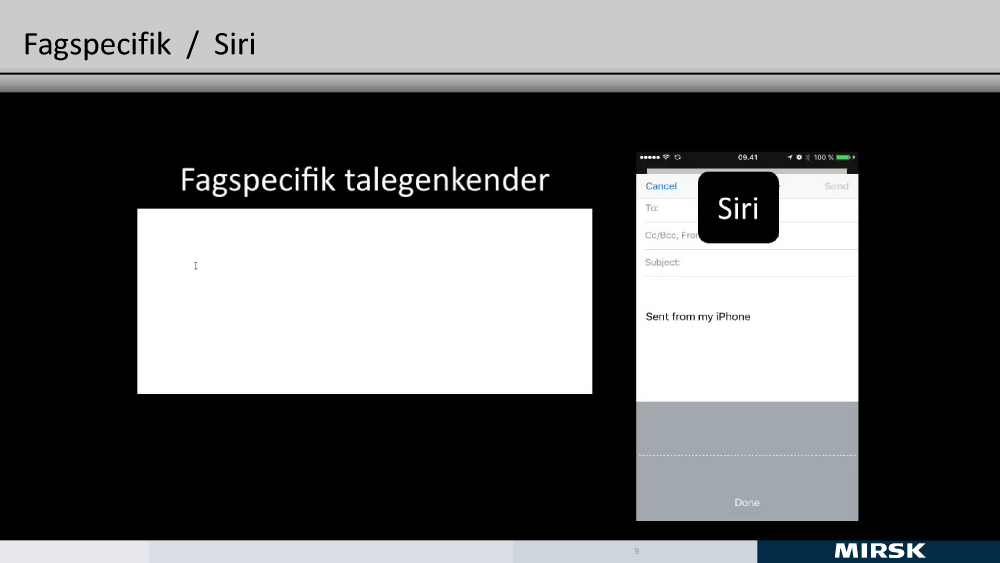Tap the Wi-Fi icon in phone status bar

[x=666, y=157]
